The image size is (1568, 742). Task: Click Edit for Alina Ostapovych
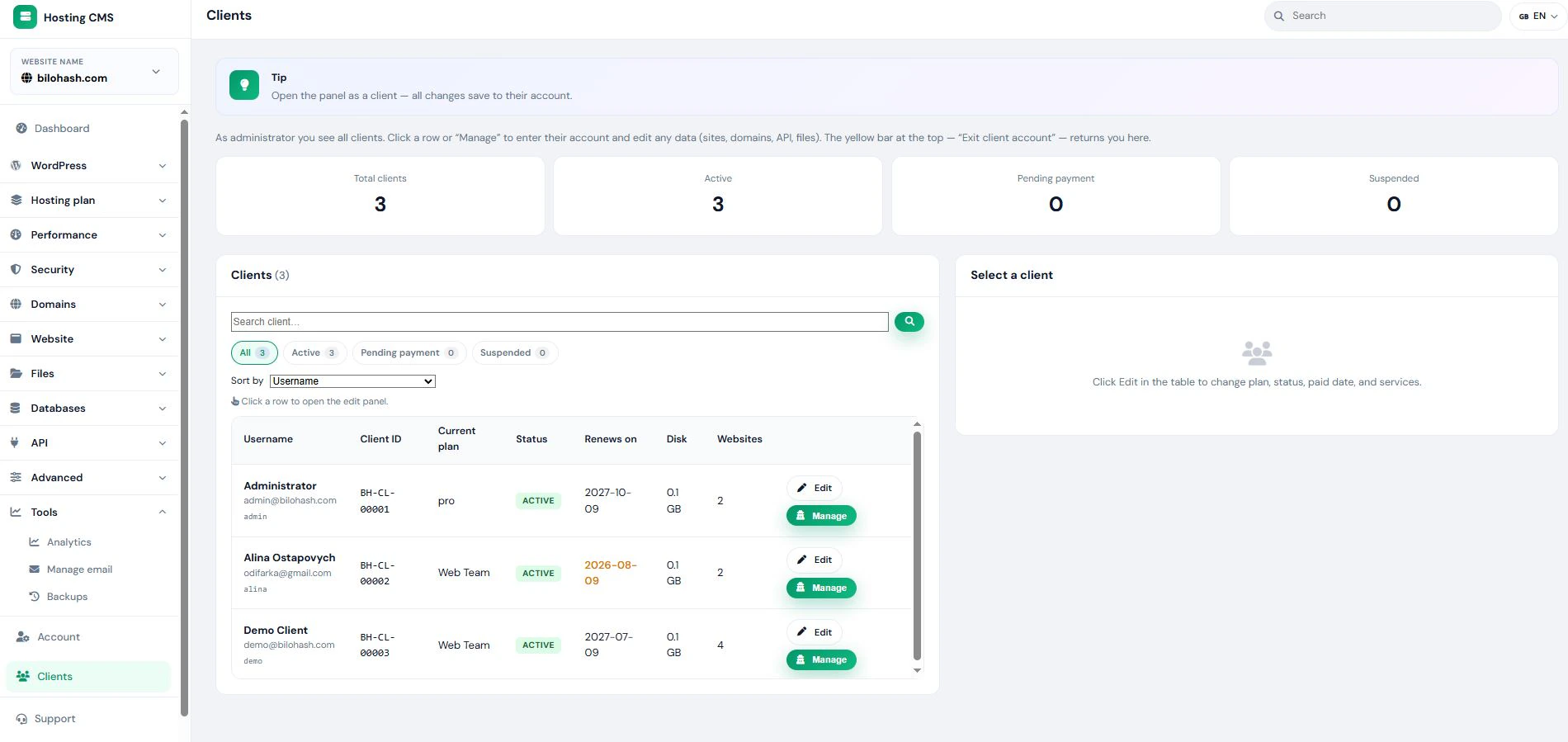[815, 560]
